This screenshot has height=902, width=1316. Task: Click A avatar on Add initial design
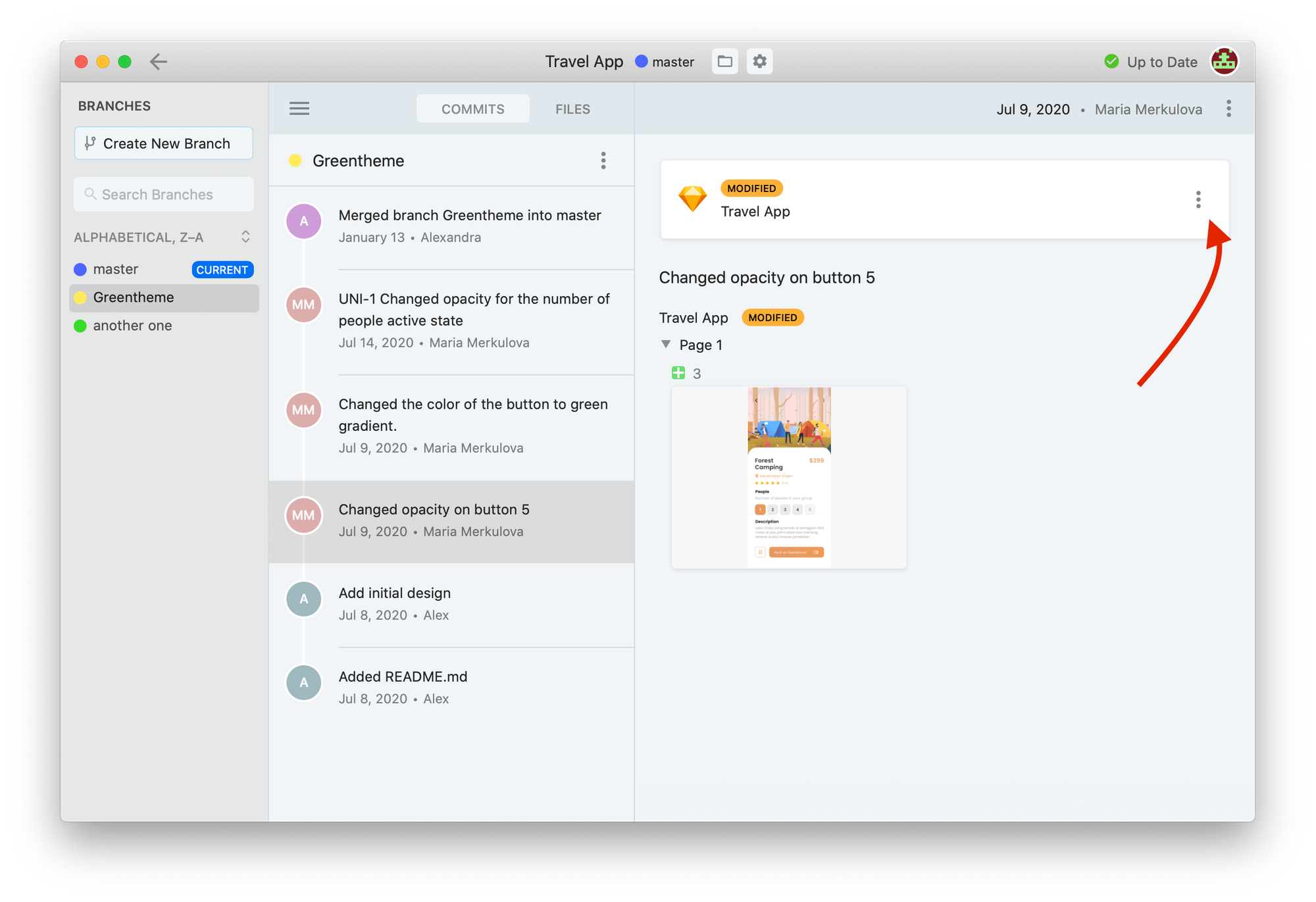click(303, 599)
